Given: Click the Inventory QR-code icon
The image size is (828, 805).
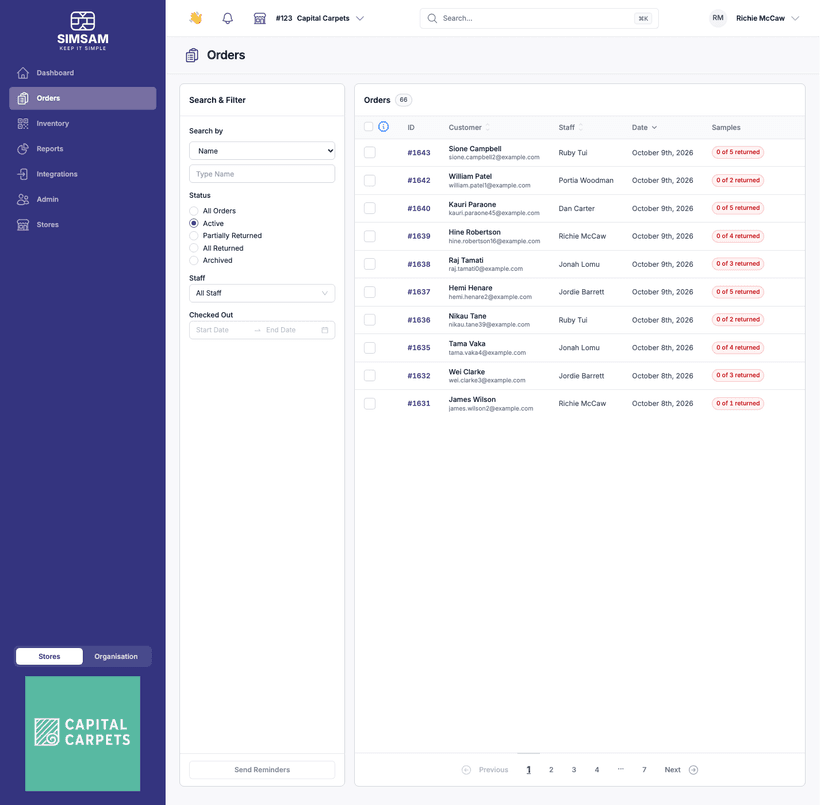Looking at the screenshot, I should coord(23,124).
